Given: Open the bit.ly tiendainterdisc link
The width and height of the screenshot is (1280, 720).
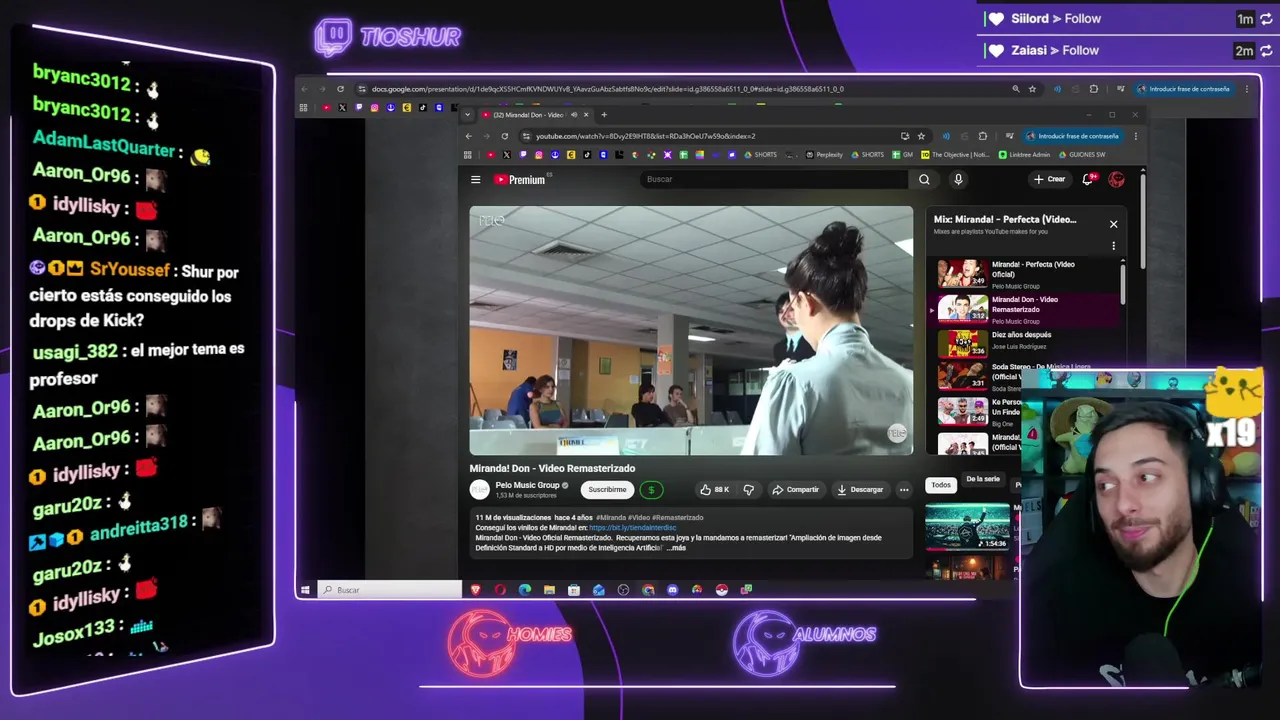Looking at the screenshot, I should coord(633,527).
